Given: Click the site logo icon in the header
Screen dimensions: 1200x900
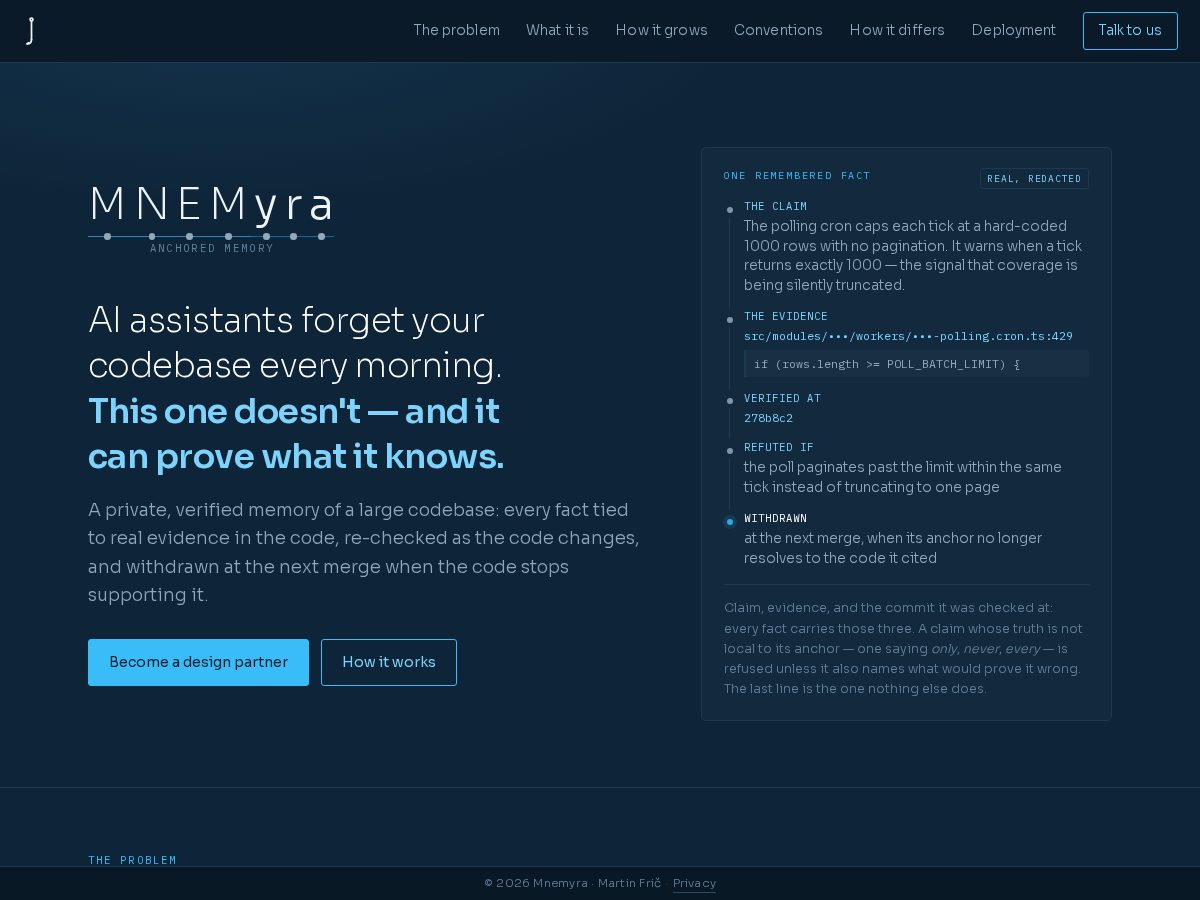Looking at the screenshot, I should (31, 31).
